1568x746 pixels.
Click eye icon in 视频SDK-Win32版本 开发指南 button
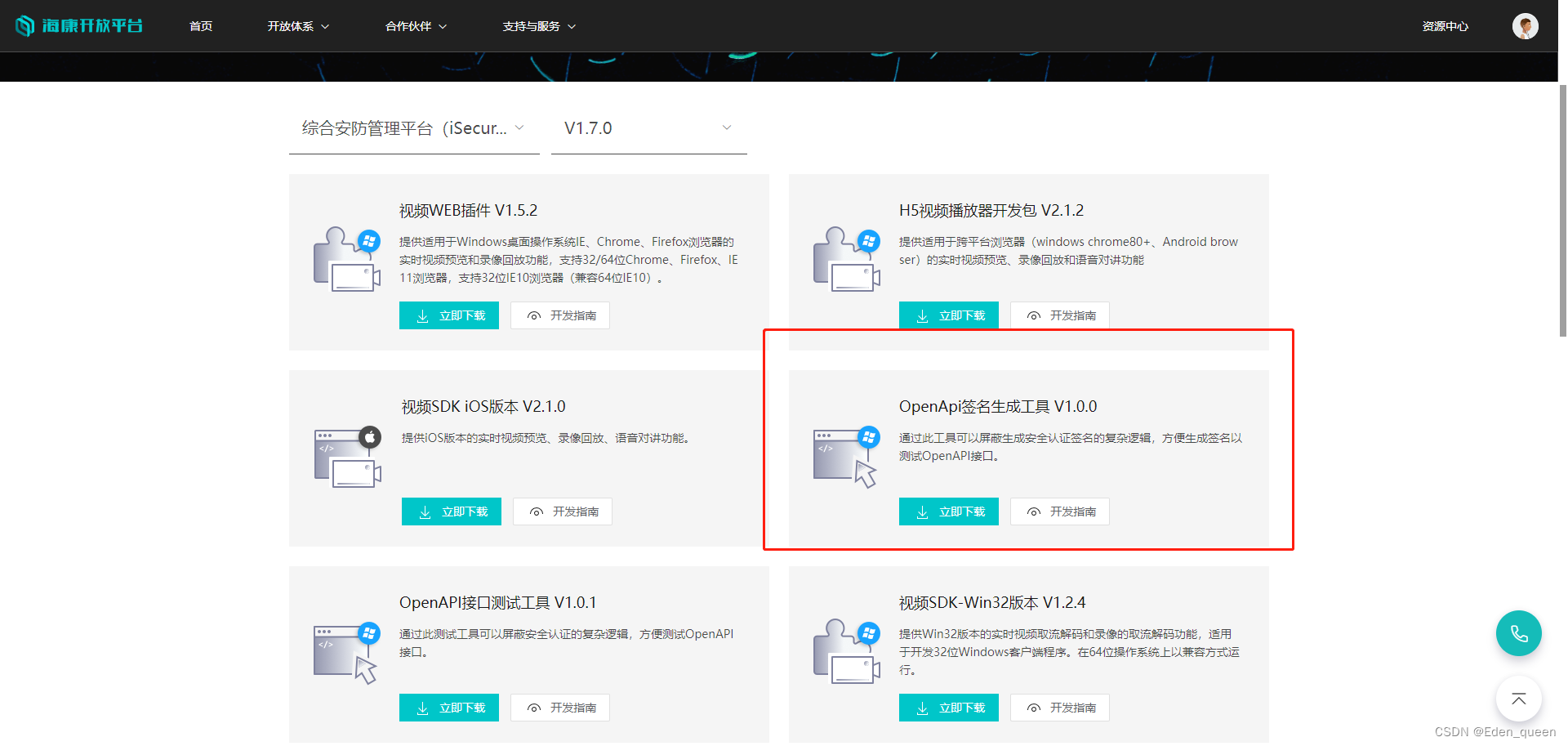(x=1034, y=708)
